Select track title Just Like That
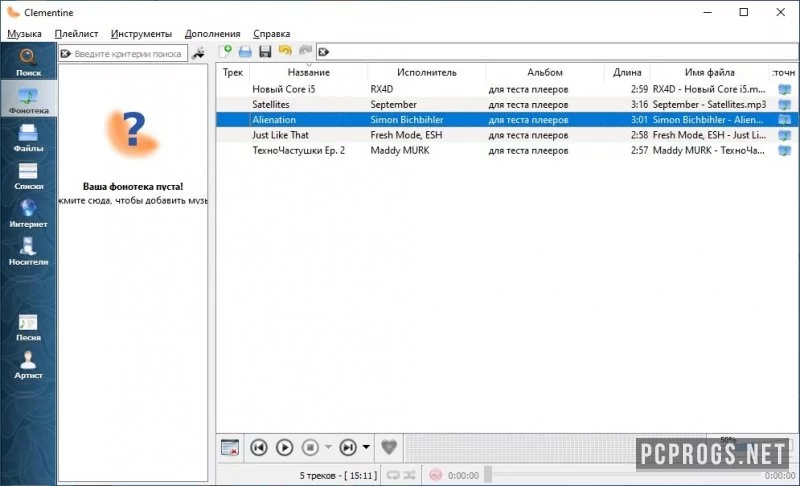 (280, 135)
